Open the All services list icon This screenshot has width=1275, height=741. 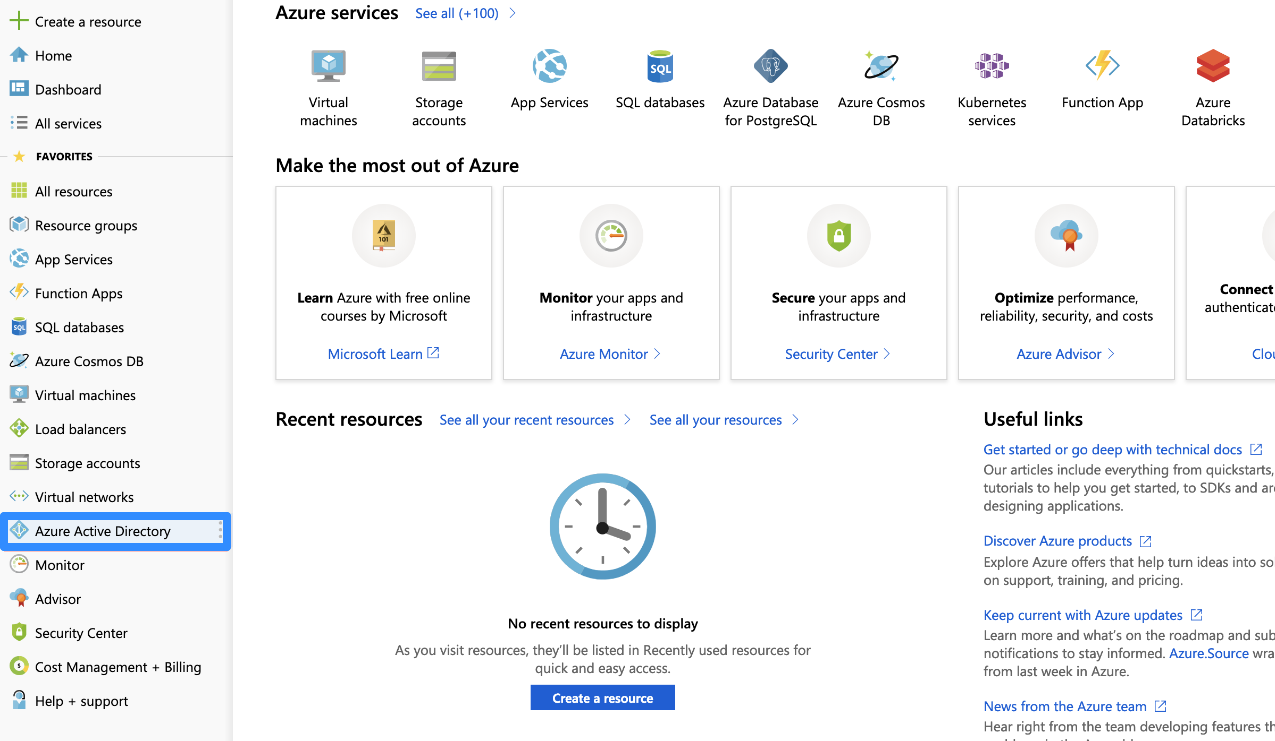tap(18, 123)
